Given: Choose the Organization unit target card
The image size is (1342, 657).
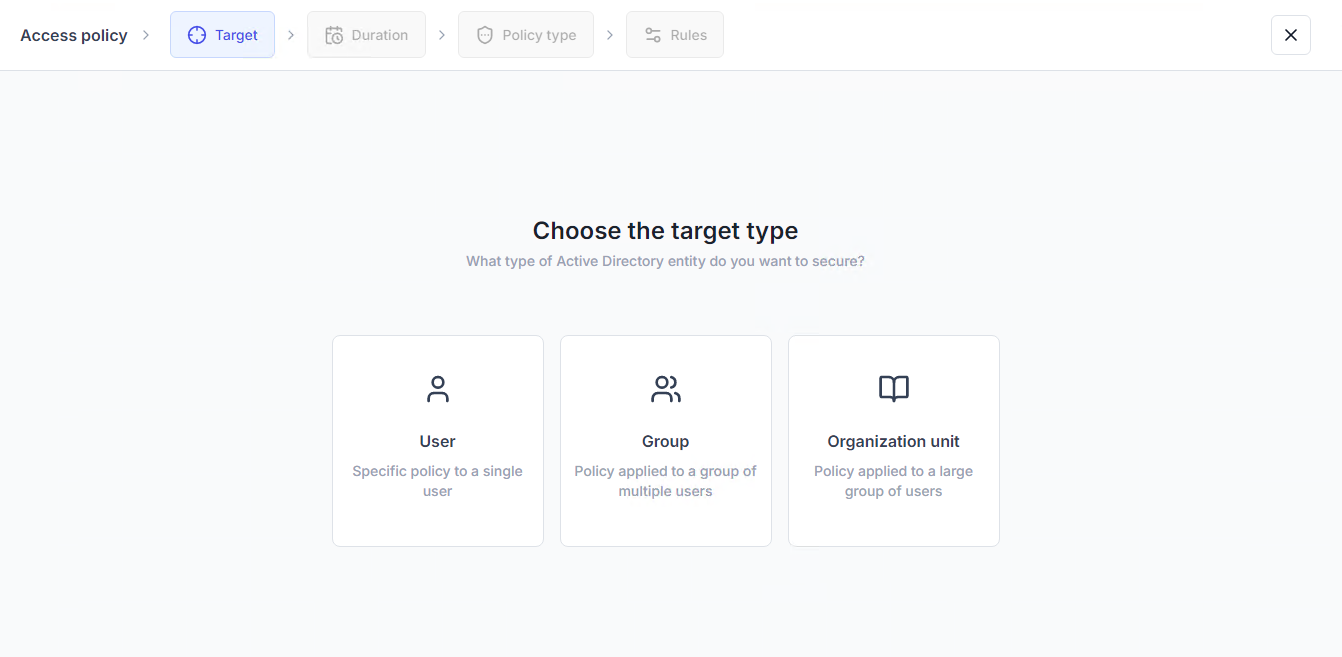Looking at the screenshot, I should pyautogui.click(x=894, y=441).
